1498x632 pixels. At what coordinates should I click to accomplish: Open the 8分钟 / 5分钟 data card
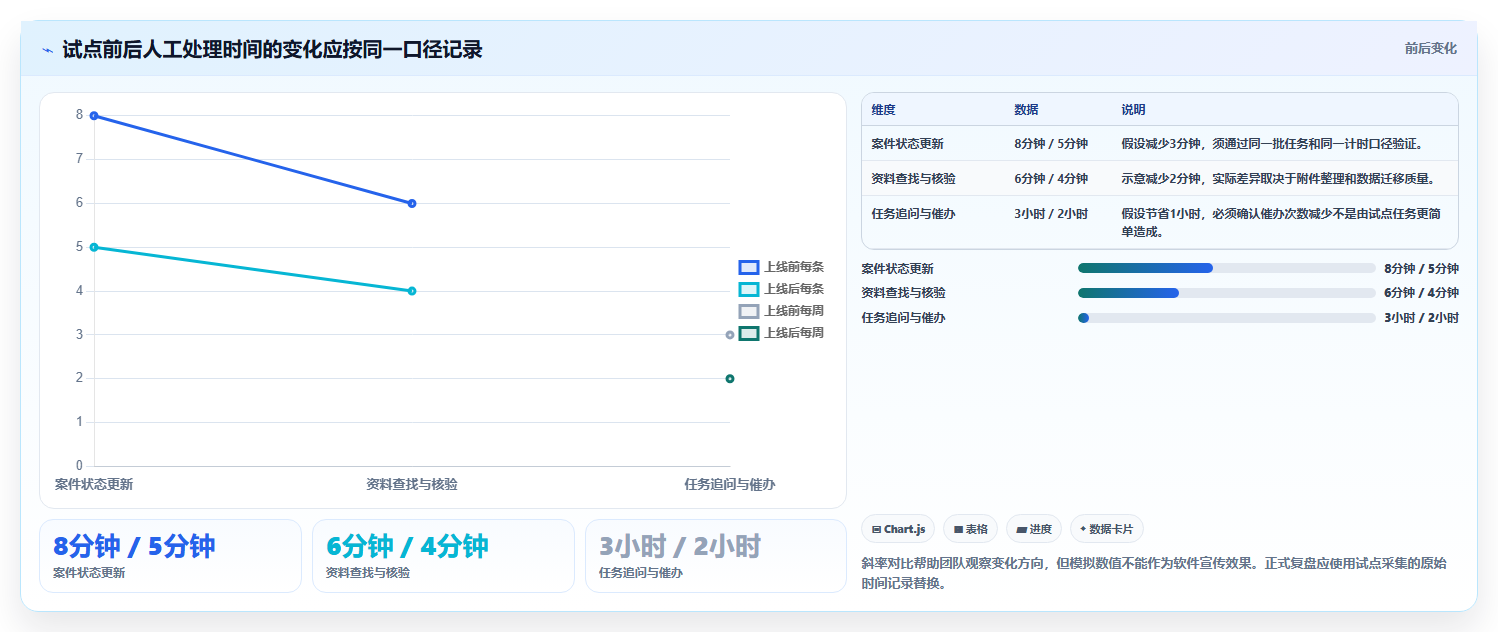pos(170,556)
